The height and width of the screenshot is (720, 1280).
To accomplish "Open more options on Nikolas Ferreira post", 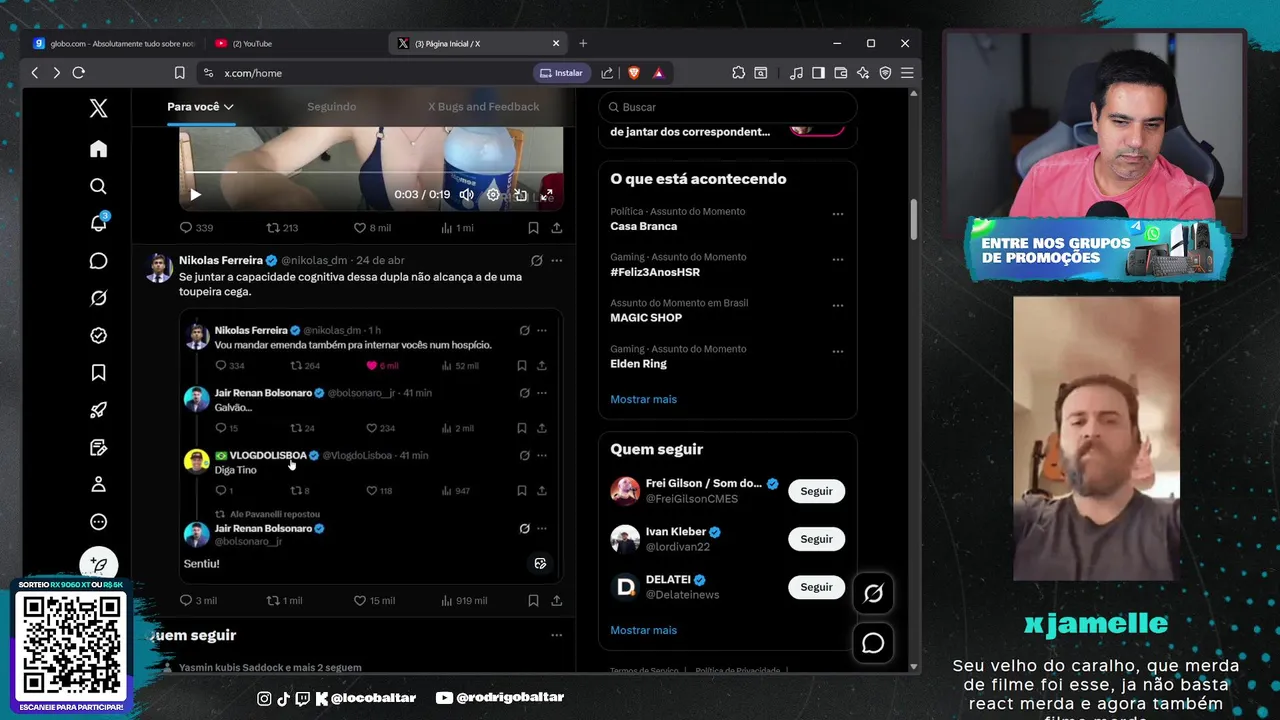I will click(557, 260).
